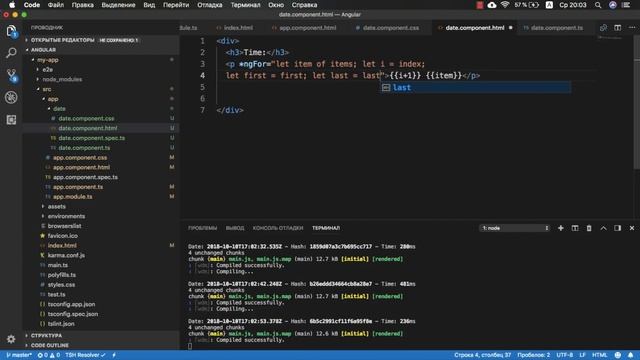The height and width of the screenshot is (360, 640).
Task: Split the terminal panel
Action: click(x=575, y=228)
